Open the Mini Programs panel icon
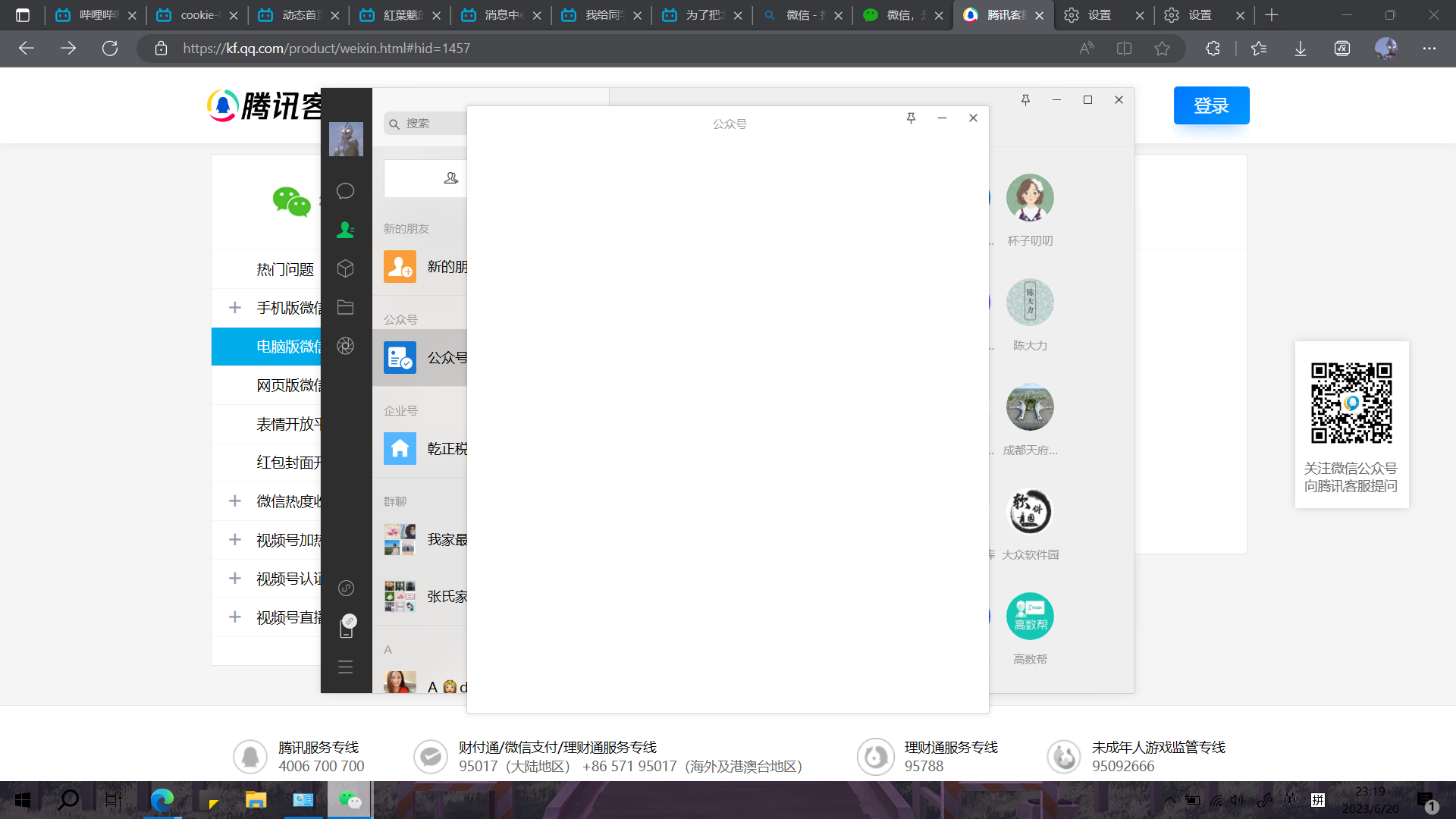The width and height of the screenshot is (1456, 819). 346,588
